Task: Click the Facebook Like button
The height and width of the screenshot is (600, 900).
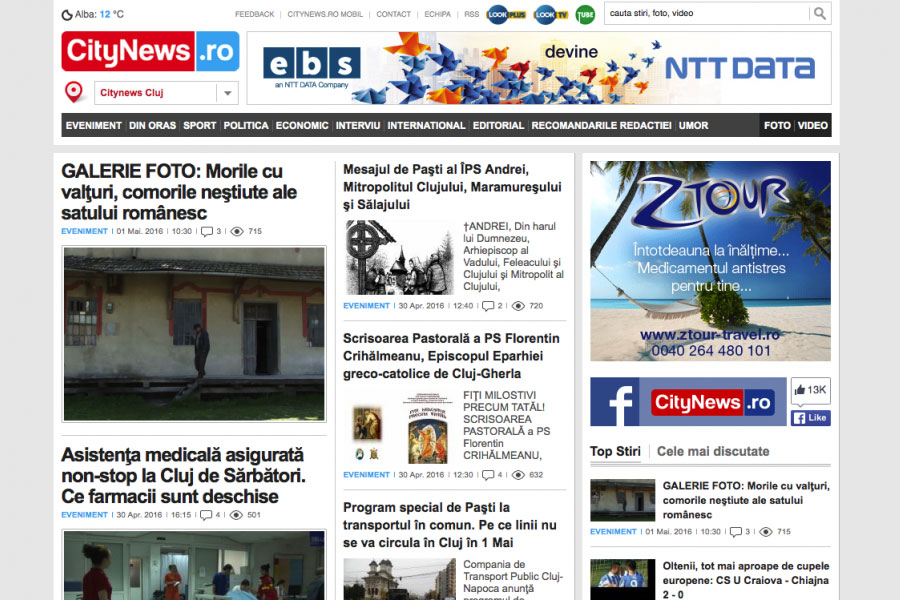Action: [x=810, y=418]
